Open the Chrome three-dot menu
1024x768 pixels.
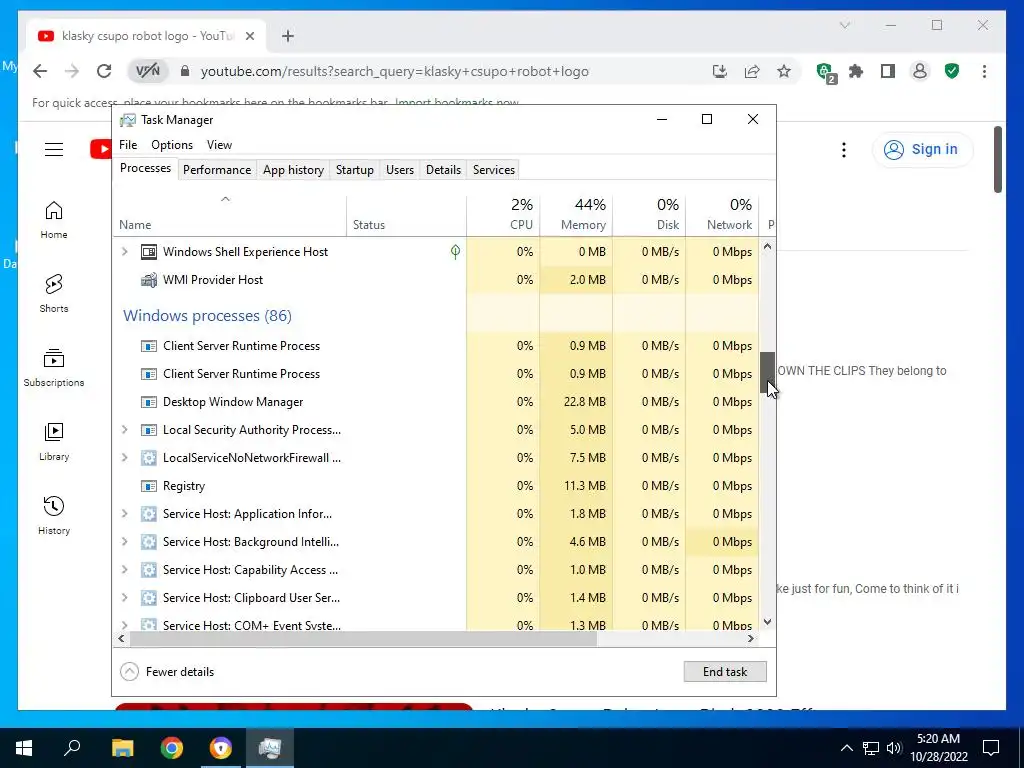click(x=984, y=71)
